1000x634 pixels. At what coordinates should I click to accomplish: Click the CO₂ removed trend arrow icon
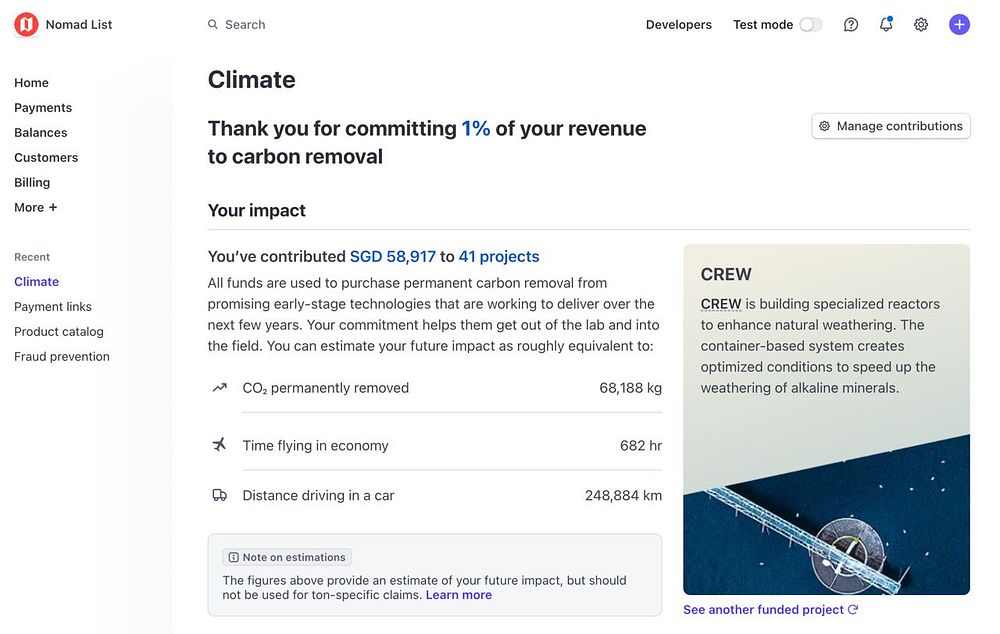(220, 388)
